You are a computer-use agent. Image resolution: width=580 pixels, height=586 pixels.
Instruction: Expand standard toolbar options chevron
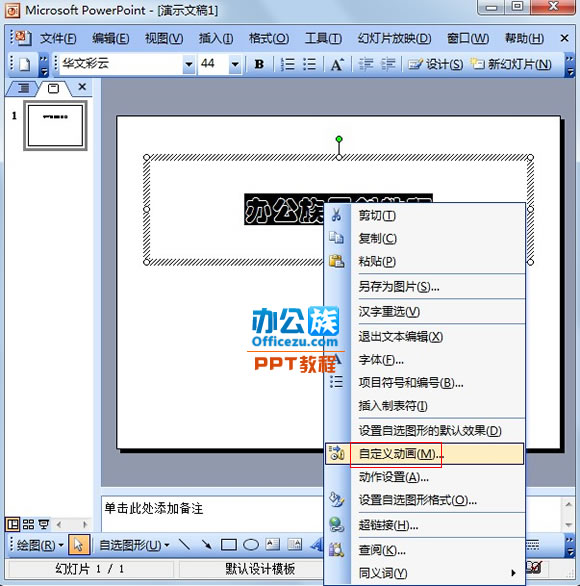pos(44,65)
